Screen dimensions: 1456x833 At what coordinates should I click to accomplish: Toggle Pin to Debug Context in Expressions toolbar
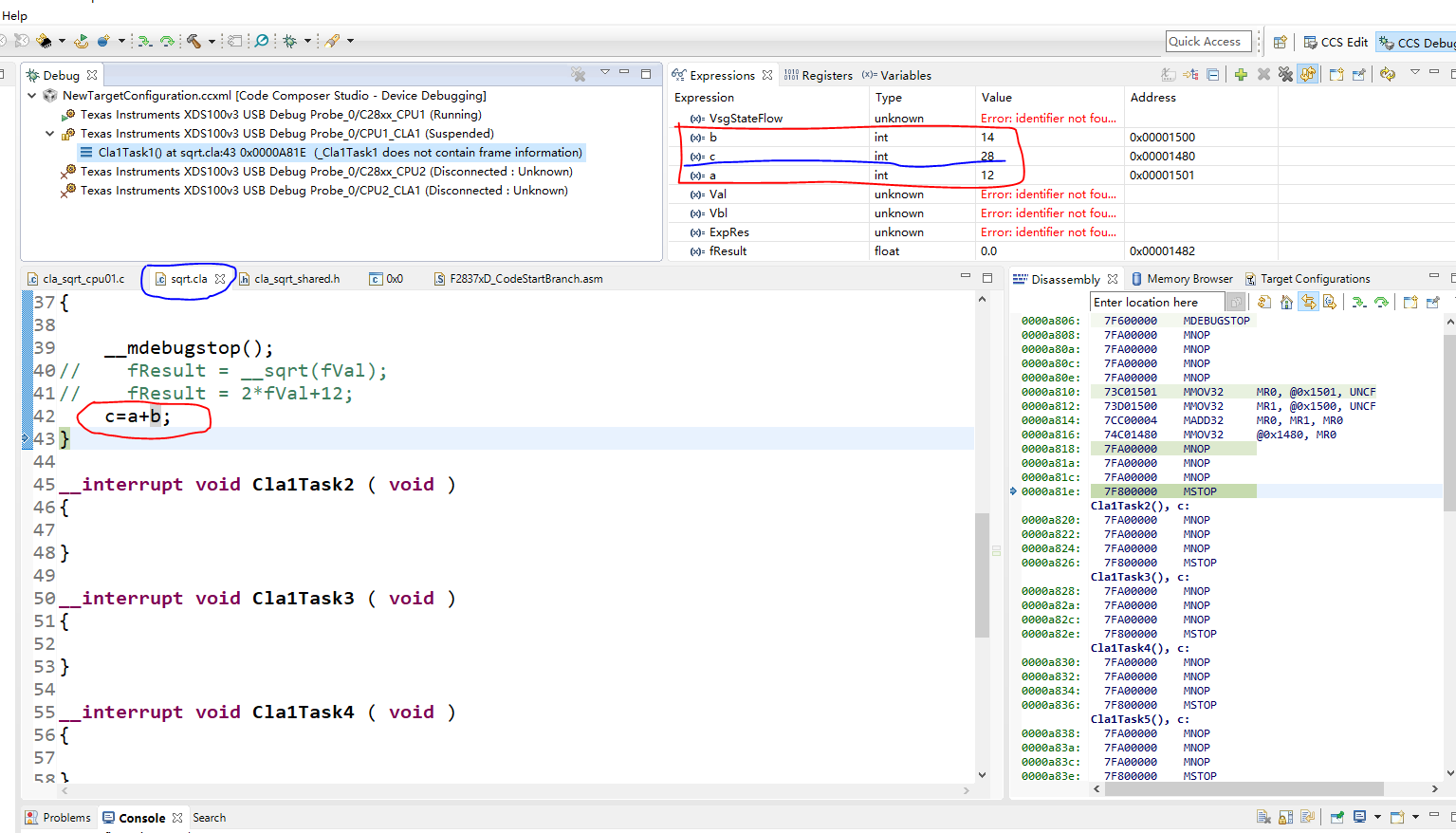tap(1358, 74)
